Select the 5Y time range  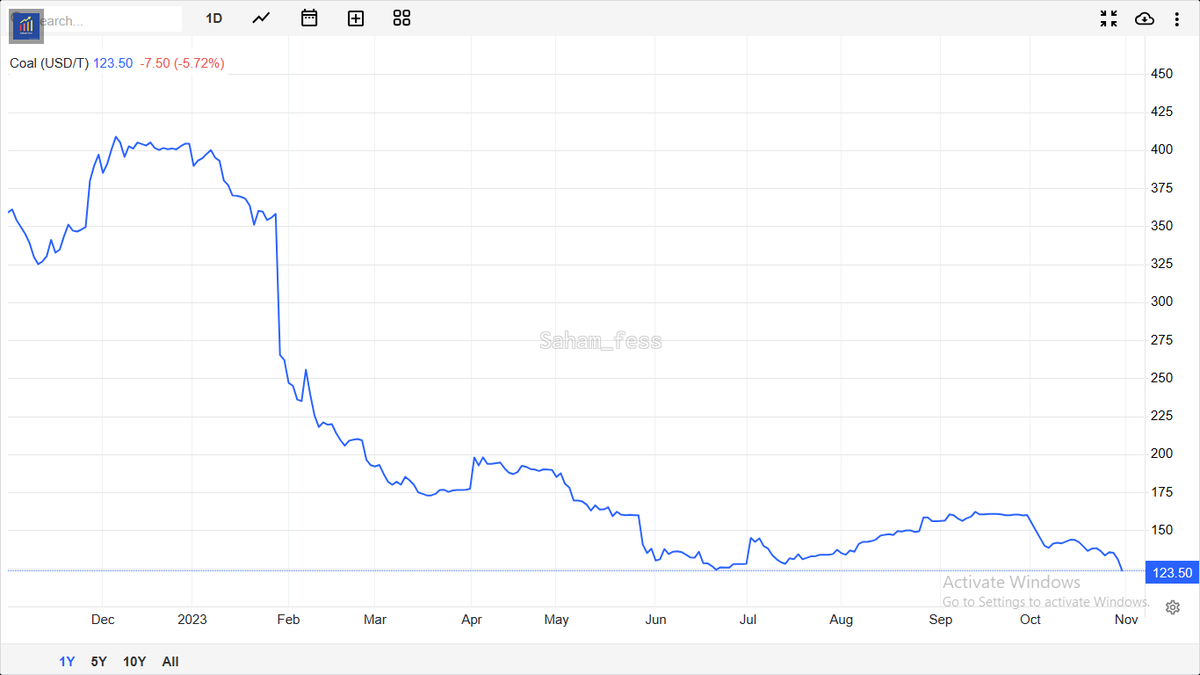coord(98,661)
